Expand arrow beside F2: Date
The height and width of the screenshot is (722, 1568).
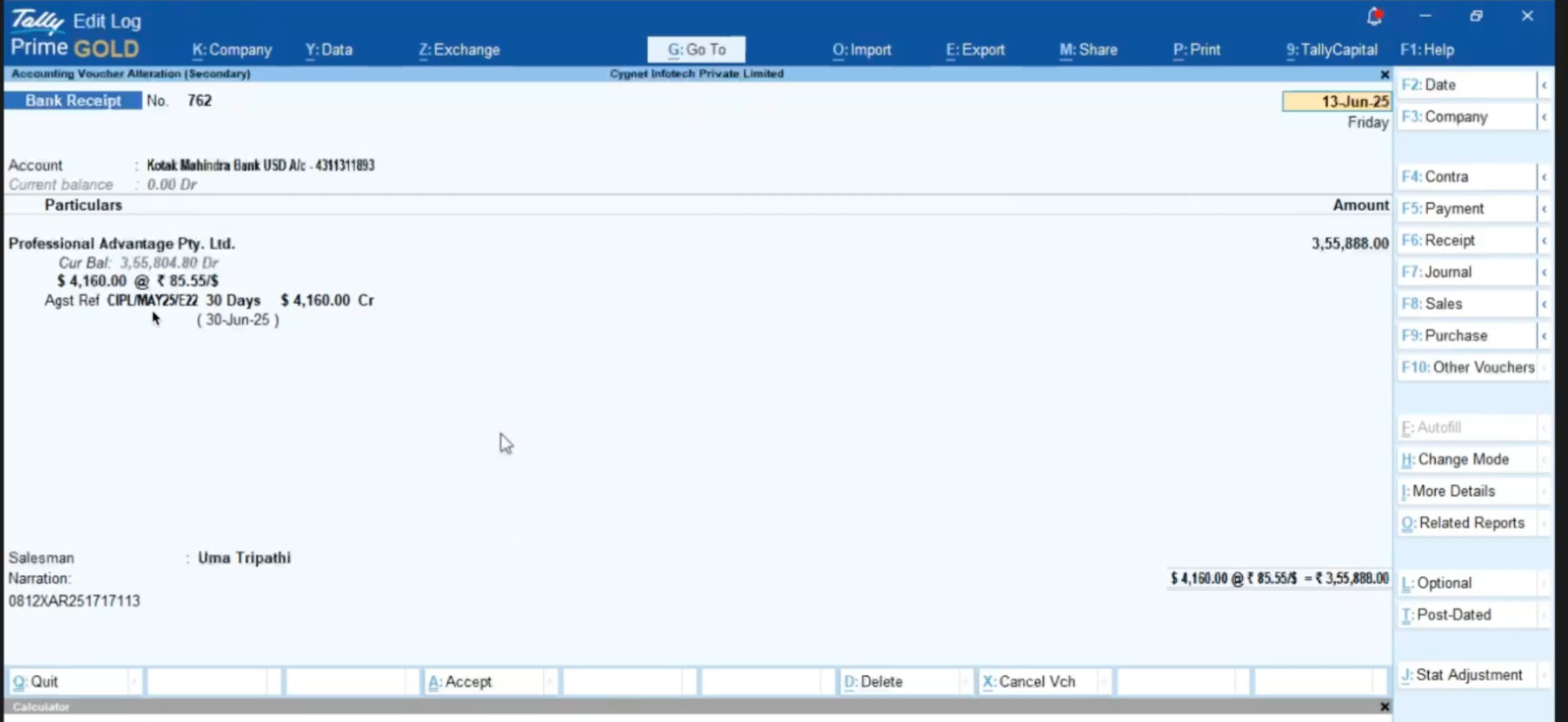(x=1544, y=85)
